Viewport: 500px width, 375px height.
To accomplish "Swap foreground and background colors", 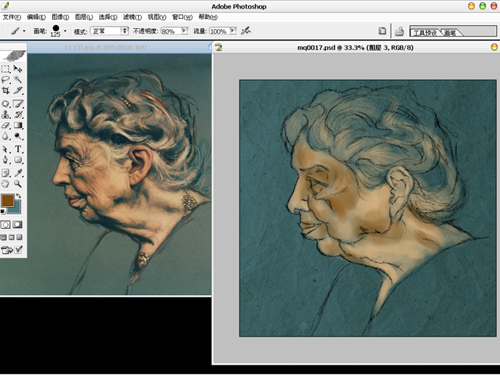I will pos(19,196).
